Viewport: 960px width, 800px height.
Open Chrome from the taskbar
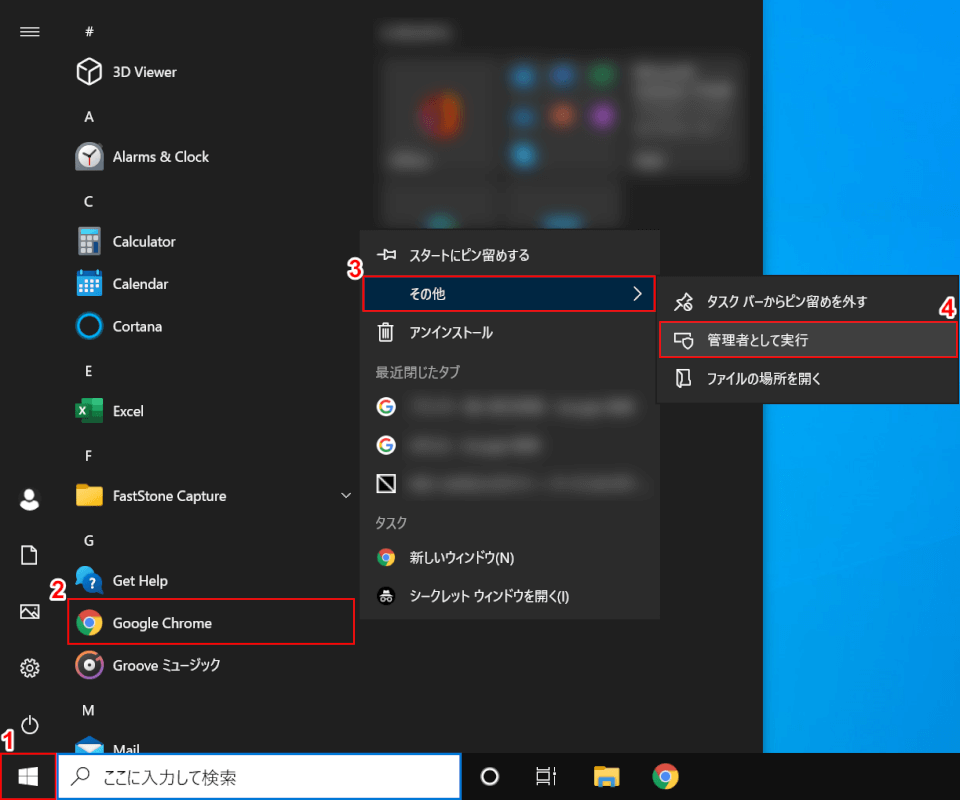[x=666, y=776]
